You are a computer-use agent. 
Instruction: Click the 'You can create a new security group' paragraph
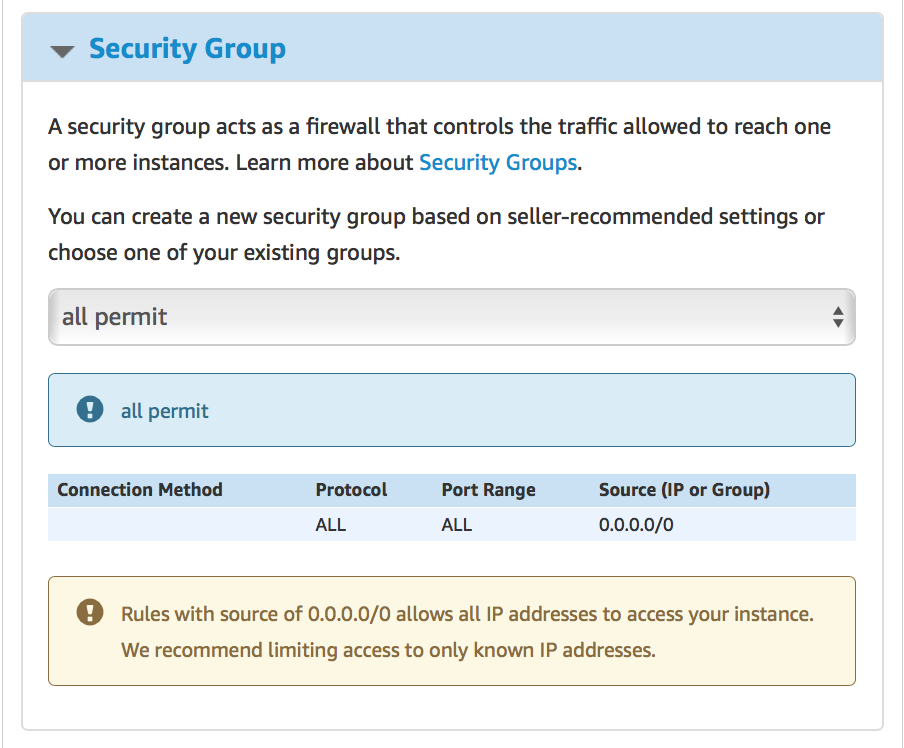[436, 217]
